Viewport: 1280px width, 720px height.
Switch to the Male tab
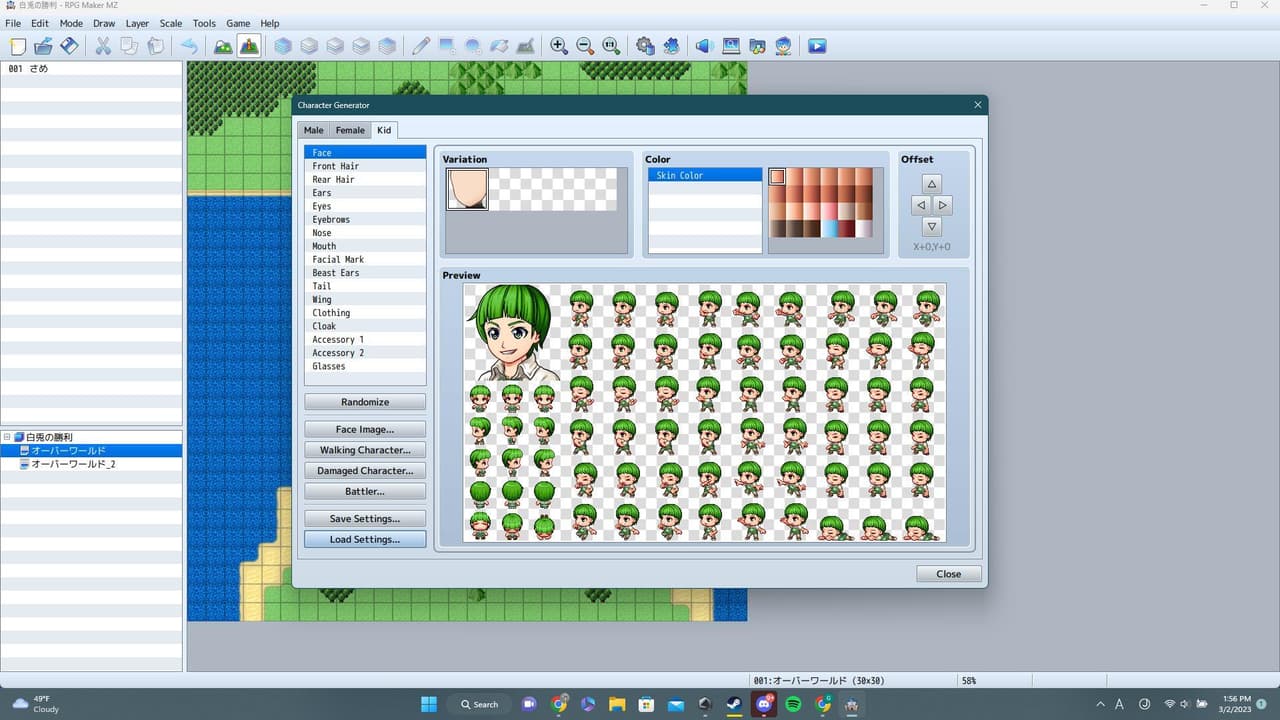[x=314, y=130]
